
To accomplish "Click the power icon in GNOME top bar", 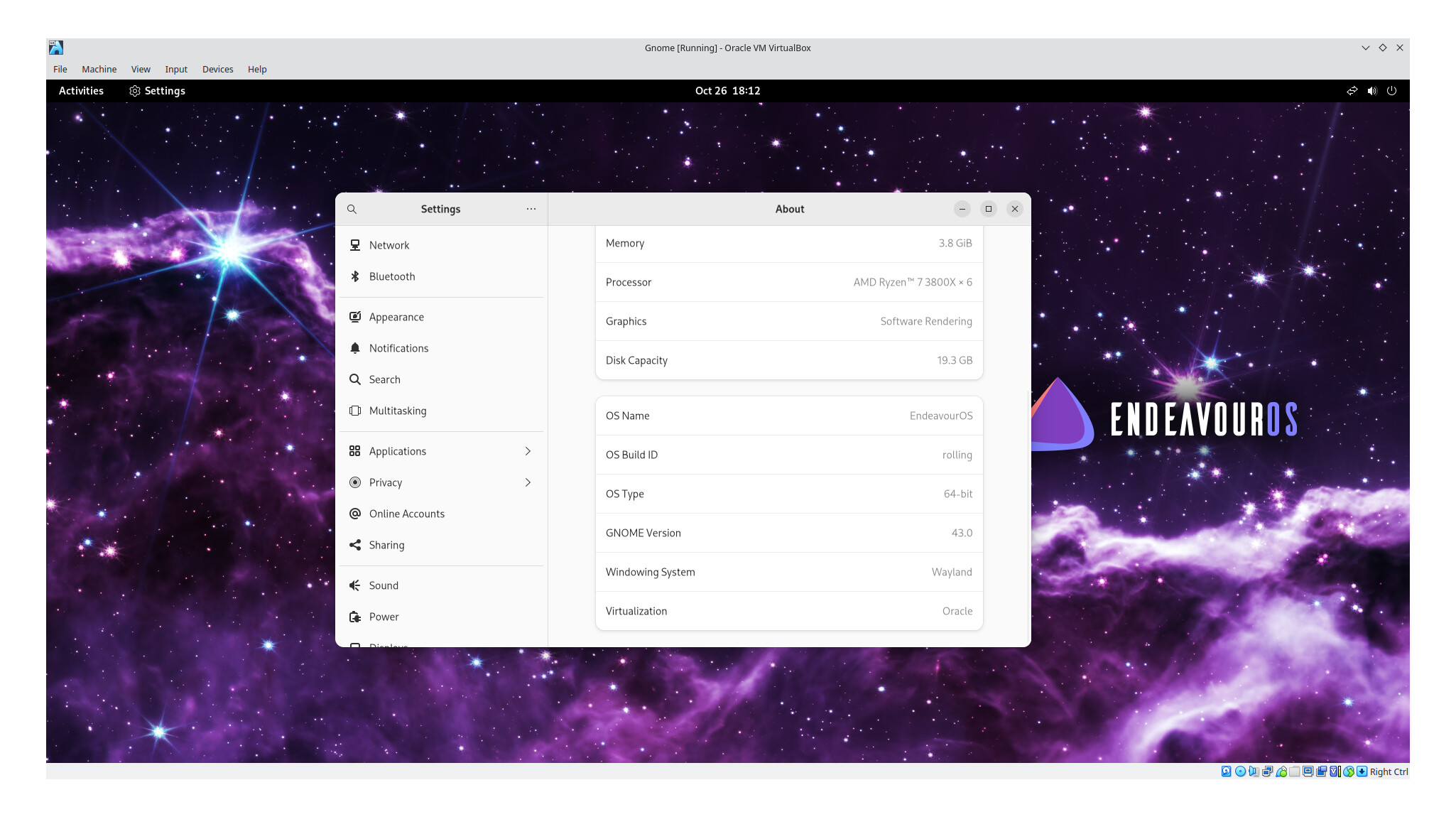I will pos(1392,91).
